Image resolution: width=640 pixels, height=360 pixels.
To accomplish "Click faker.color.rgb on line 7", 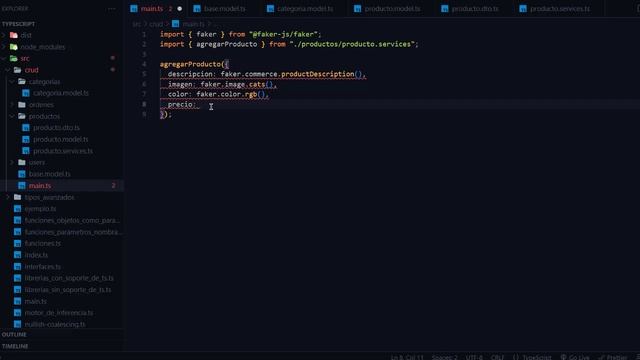I will coord(227,94).
